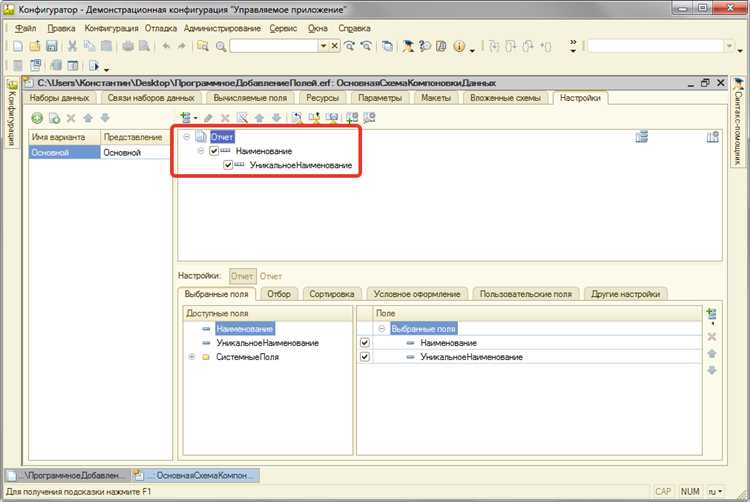This screenshot has width=750, height=502.
Task: Switch to the Ресурсы tab
Action: [323, 98]
